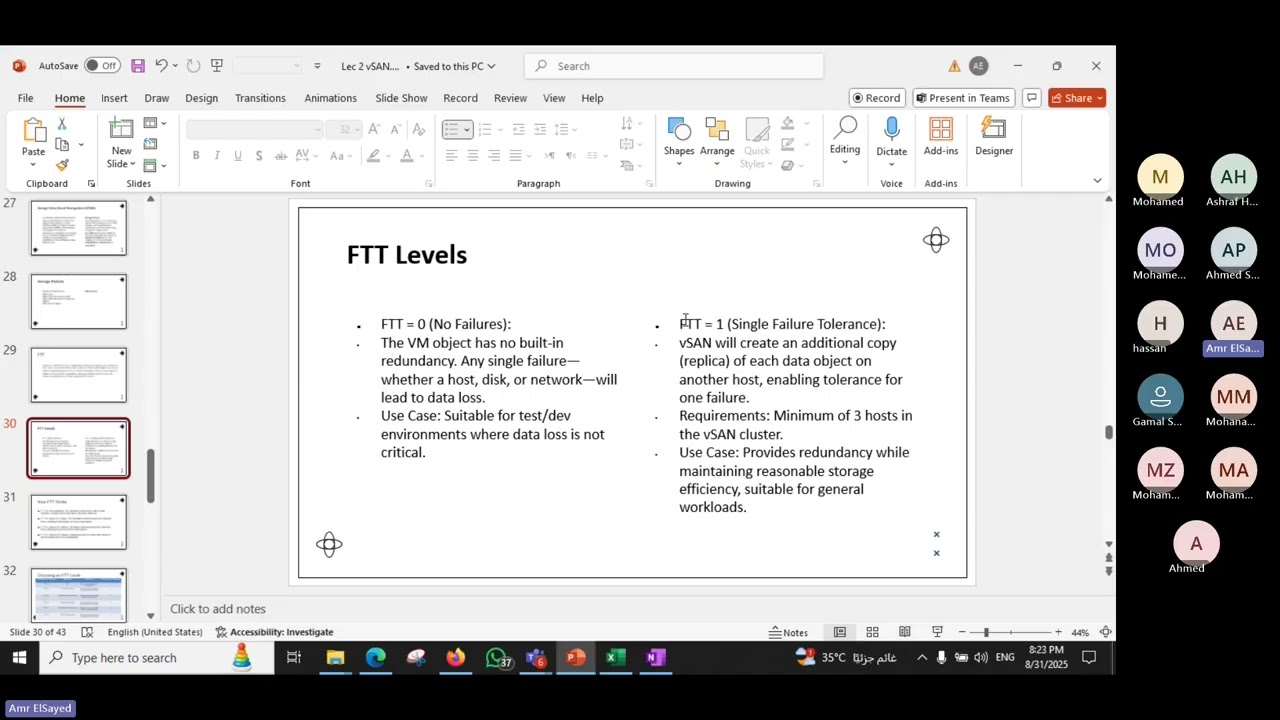
Task: Click the Record button at top right
Action: click(877, 98)
